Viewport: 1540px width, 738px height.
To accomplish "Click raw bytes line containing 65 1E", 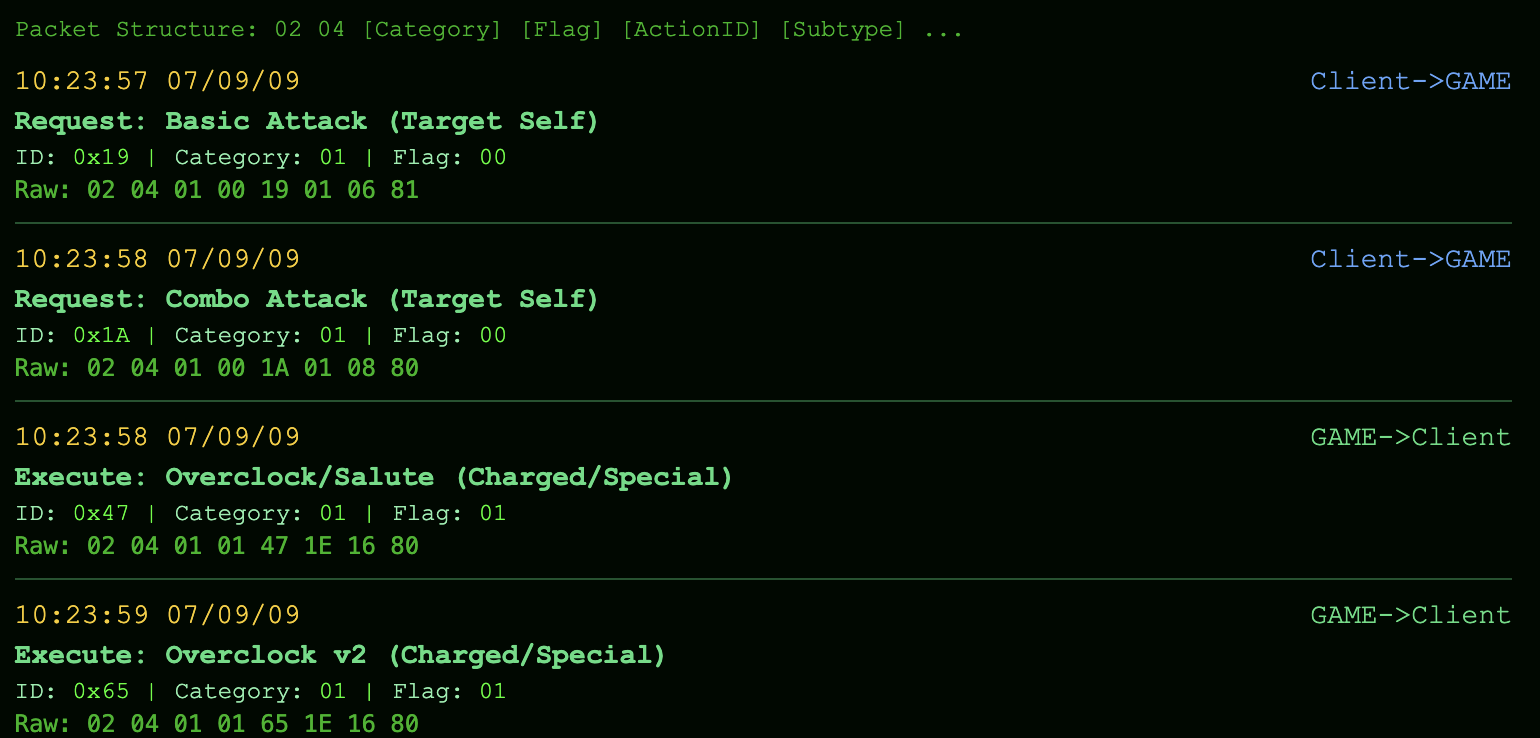I will click(216, 724).
